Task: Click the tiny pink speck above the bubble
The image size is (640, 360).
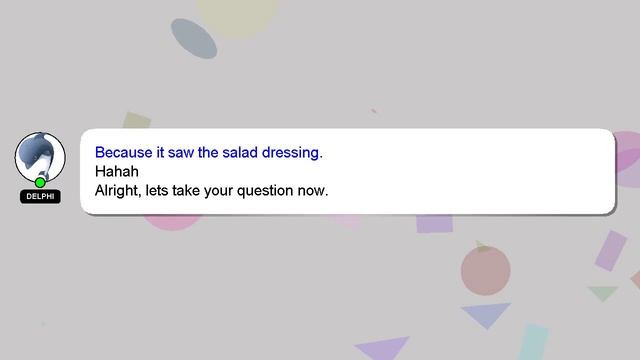Action: (373, 111)
